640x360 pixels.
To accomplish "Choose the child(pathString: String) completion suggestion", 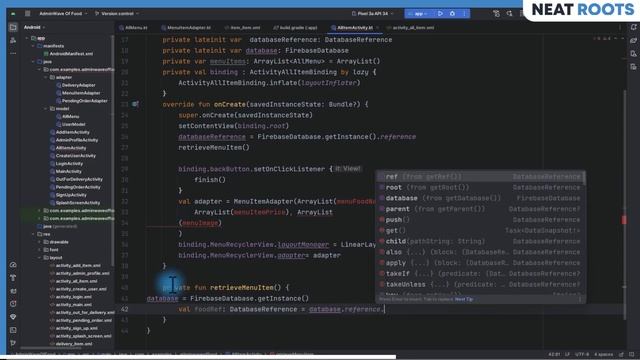I will tap(481, 241).
